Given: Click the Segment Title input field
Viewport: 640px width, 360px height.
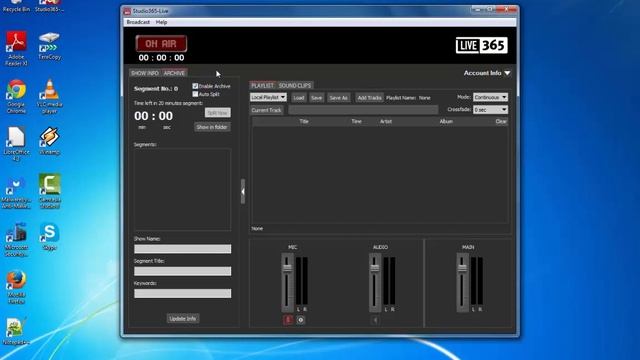Looking at the screenshot, I should click(182, 271).
